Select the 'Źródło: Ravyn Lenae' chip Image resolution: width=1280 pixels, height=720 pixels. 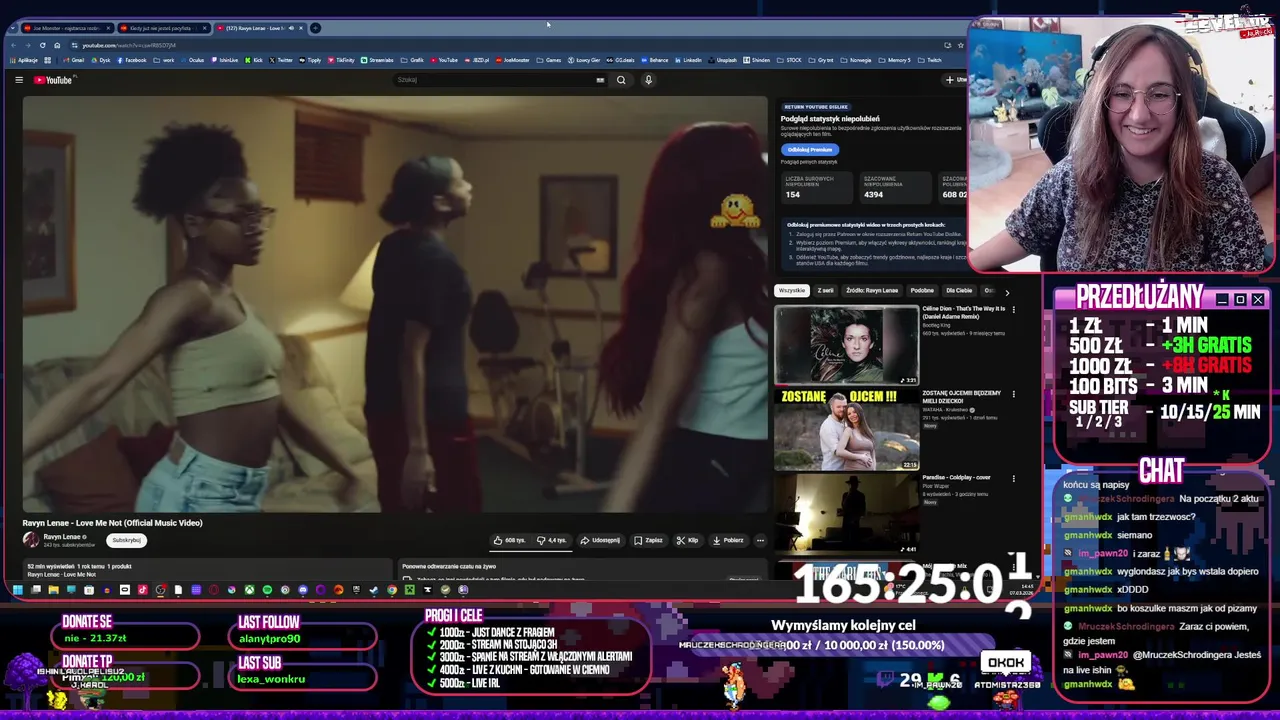[872, 291]
